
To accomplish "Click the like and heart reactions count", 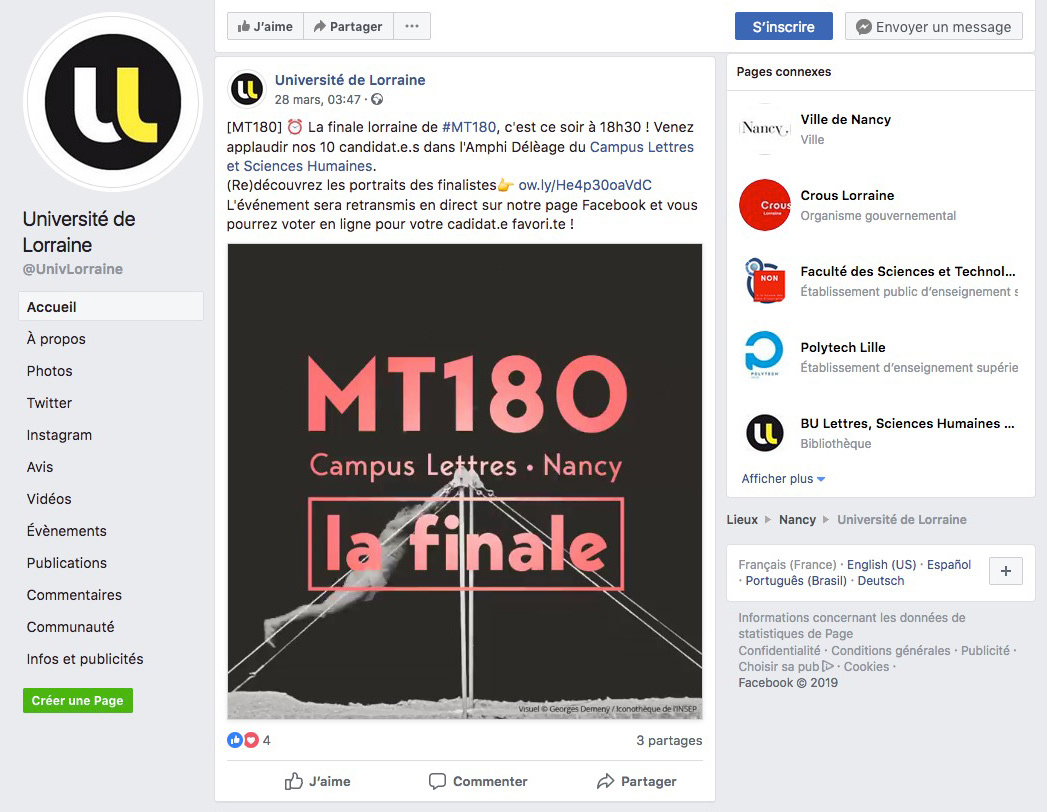I will tap(249, 740).
